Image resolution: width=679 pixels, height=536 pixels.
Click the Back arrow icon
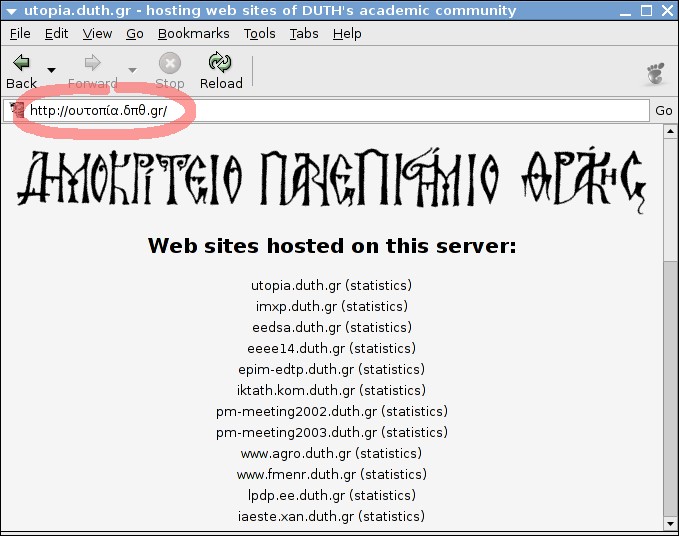pos(21,64)
